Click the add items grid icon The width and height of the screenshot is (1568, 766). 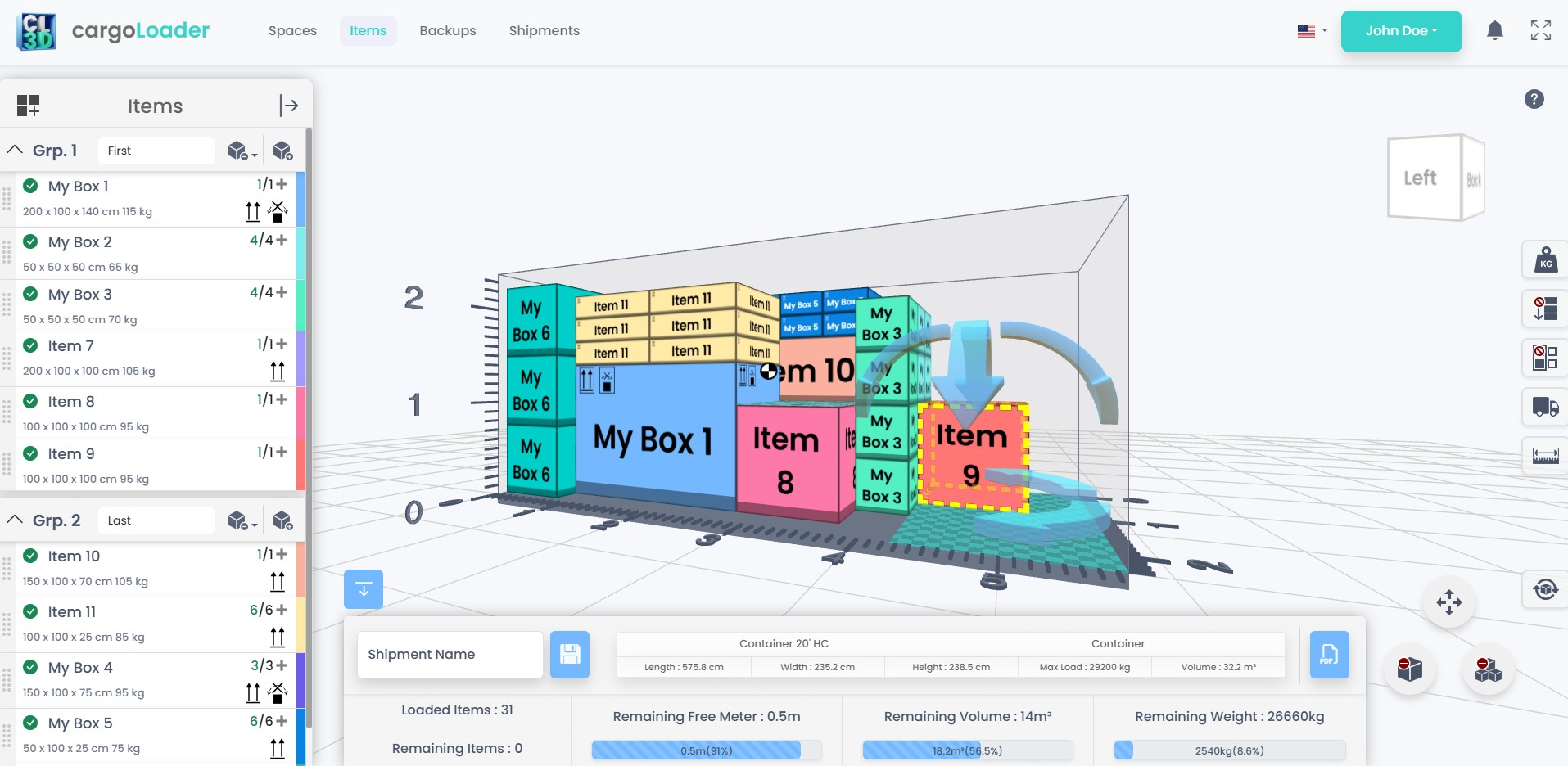(28, 106)
